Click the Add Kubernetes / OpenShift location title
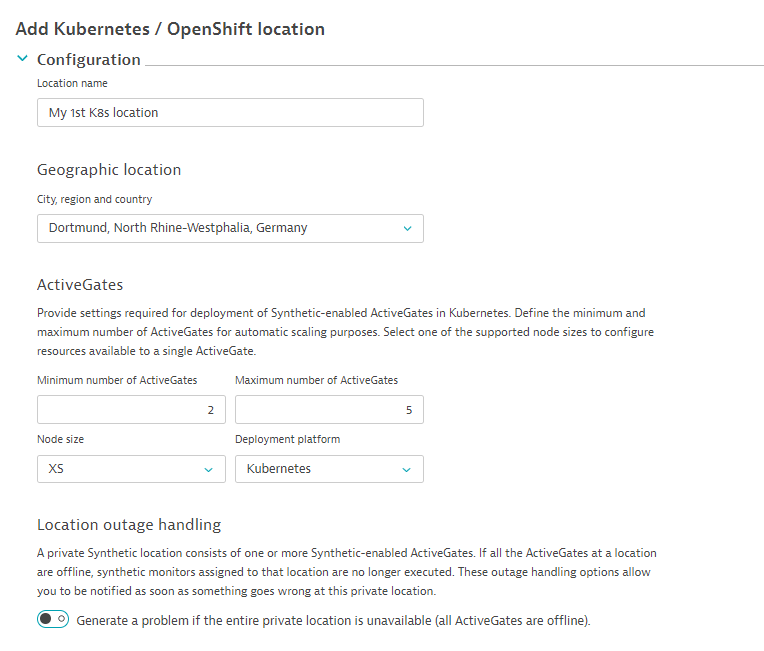Screen dimensions: 764x651 point(170,29)
